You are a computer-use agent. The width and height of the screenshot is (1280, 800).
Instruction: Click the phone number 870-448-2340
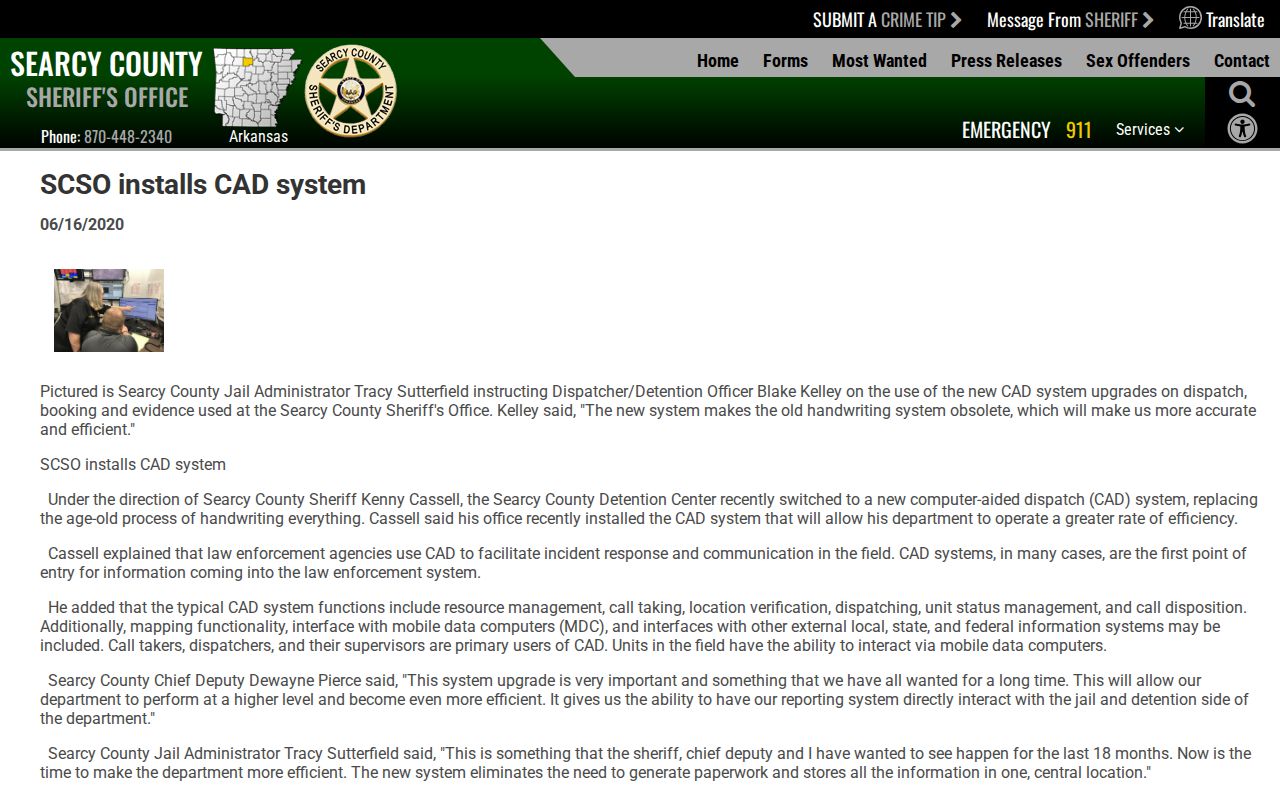tap(128, 136)
